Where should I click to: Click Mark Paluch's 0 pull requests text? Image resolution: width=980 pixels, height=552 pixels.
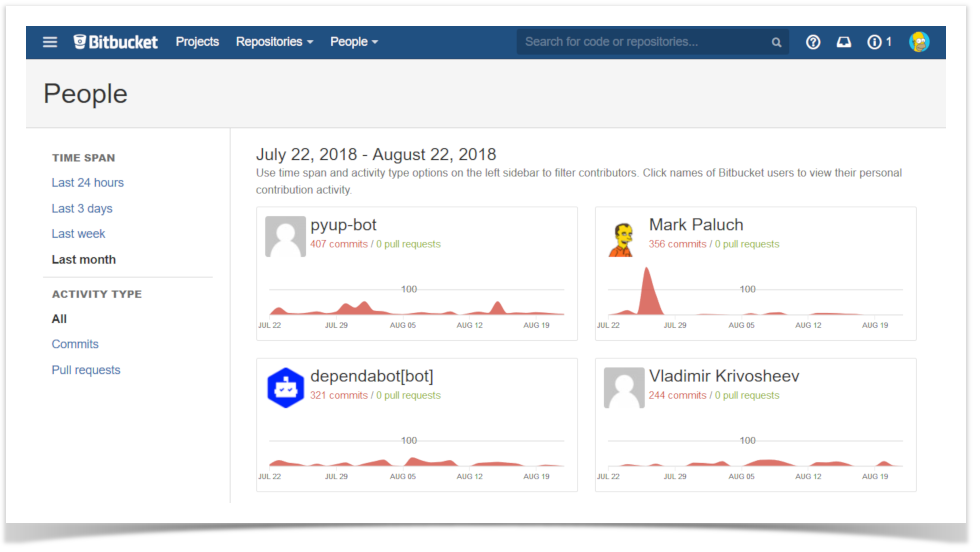click(x=747, y=244)
